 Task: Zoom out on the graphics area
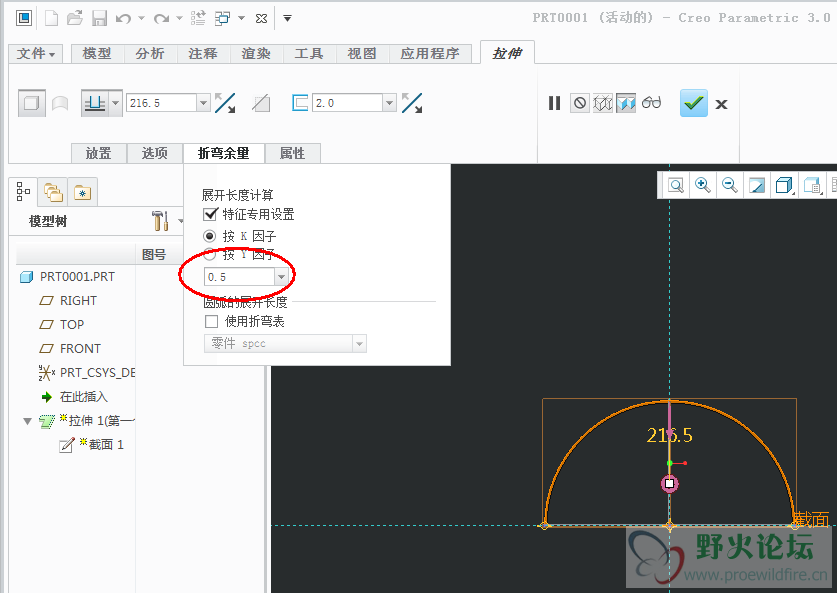(x=730, y=185)
